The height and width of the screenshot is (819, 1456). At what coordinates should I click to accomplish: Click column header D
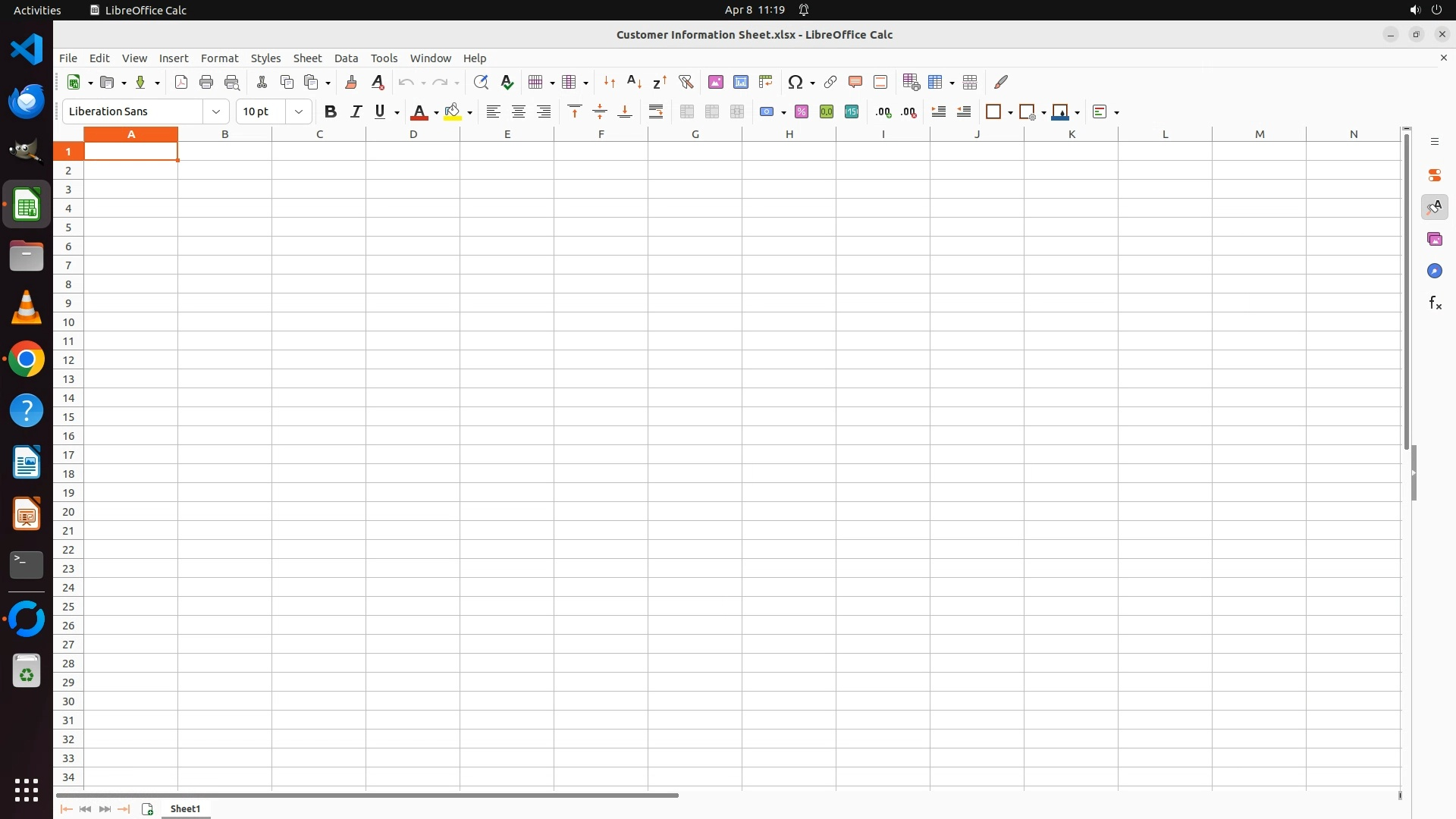[x=413, y=134]
